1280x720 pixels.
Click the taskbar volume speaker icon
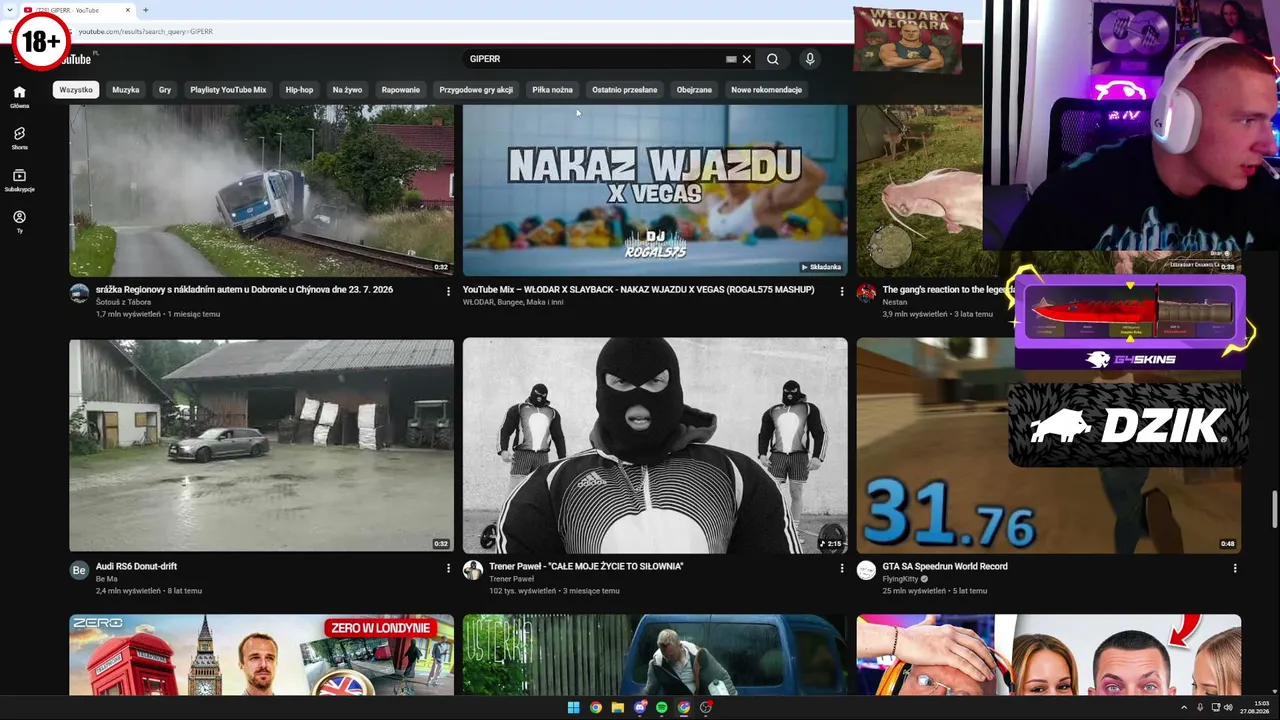point(1228,708)
